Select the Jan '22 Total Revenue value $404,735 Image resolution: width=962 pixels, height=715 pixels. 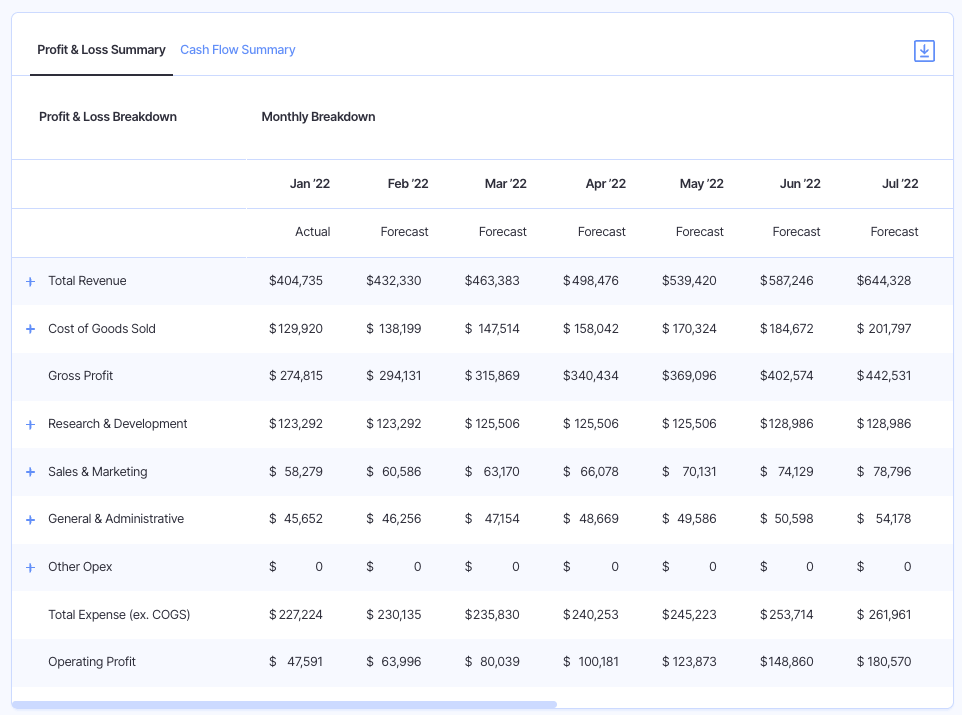coord(296,280)
